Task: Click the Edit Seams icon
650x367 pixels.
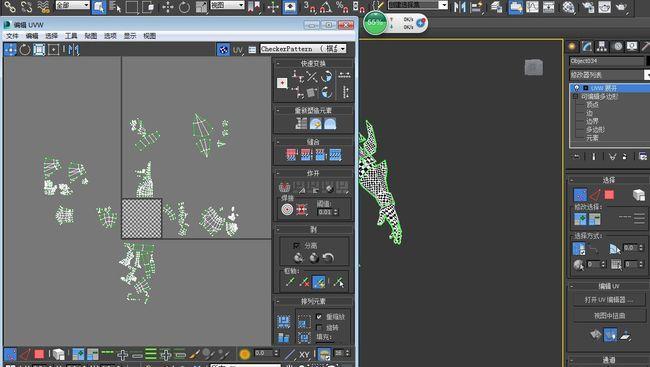Action: [290, 282]
